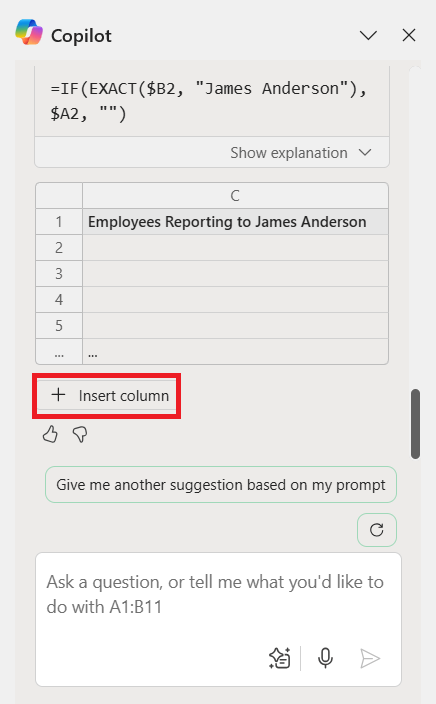The width and height of the screenshot is (436, 704).
Task: Collapse the Copilot pane with the chevron
Action: 368,35
